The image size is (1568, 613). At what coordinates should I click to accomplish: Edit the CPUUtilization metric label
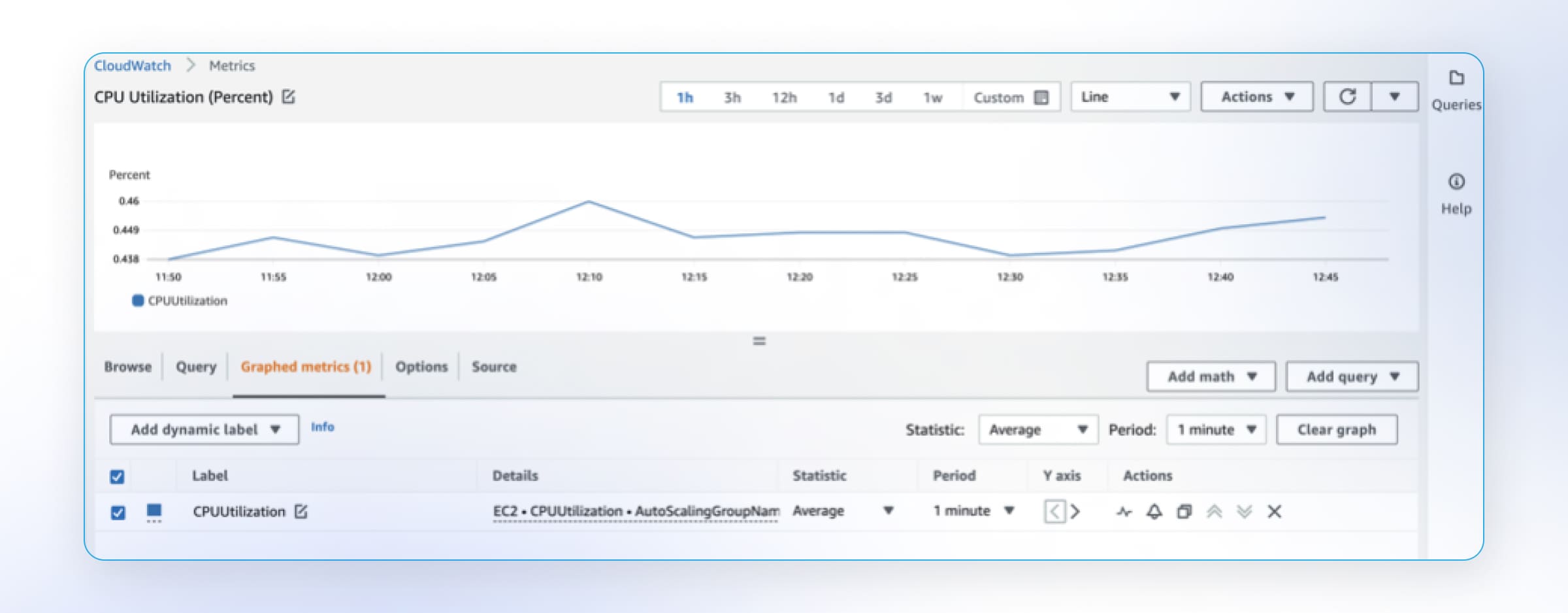[301, 511]
